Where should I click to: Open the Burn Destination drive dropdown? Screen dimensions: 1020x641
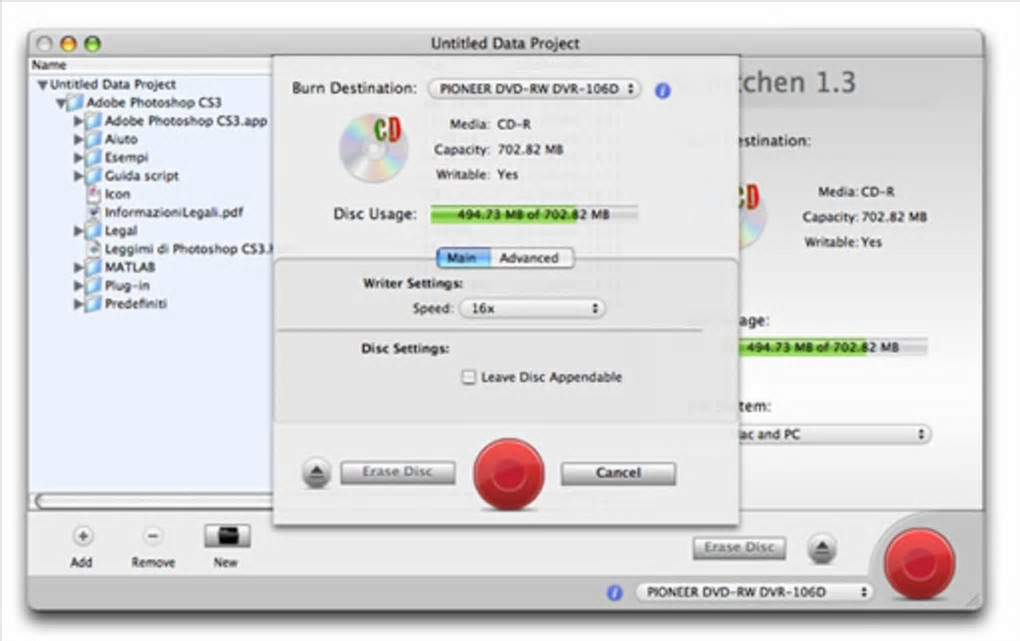pos(534,89)
